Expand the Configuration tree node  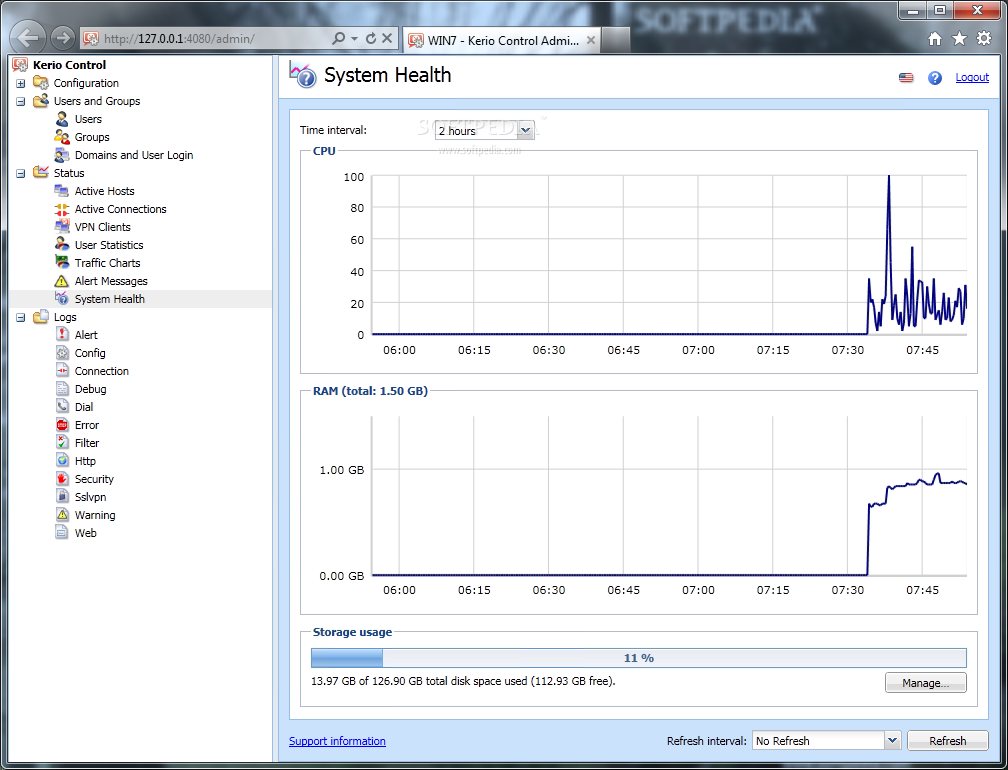point(21,84)
